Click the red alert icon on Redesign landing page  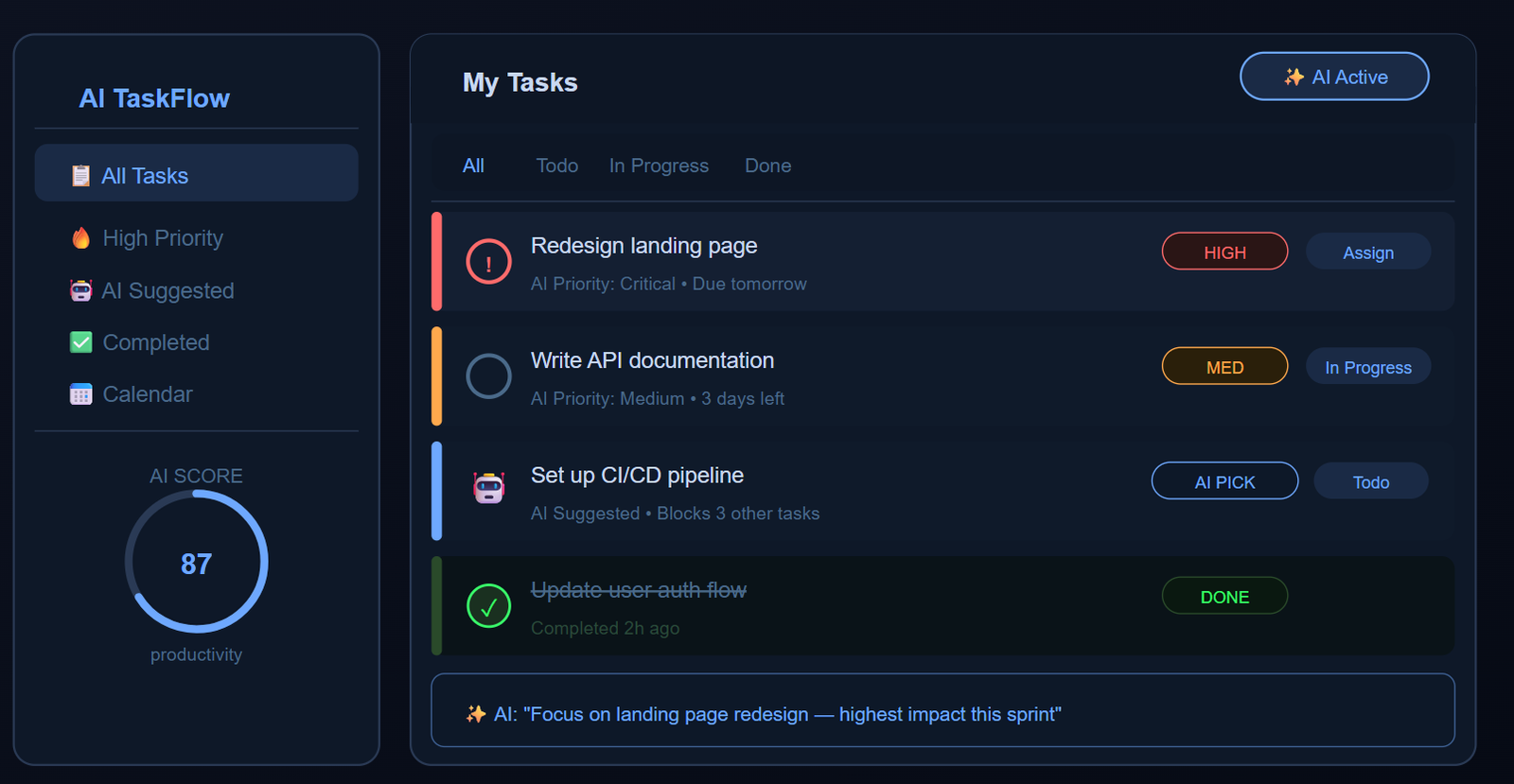pyautogui.click(x=489, y=262)
